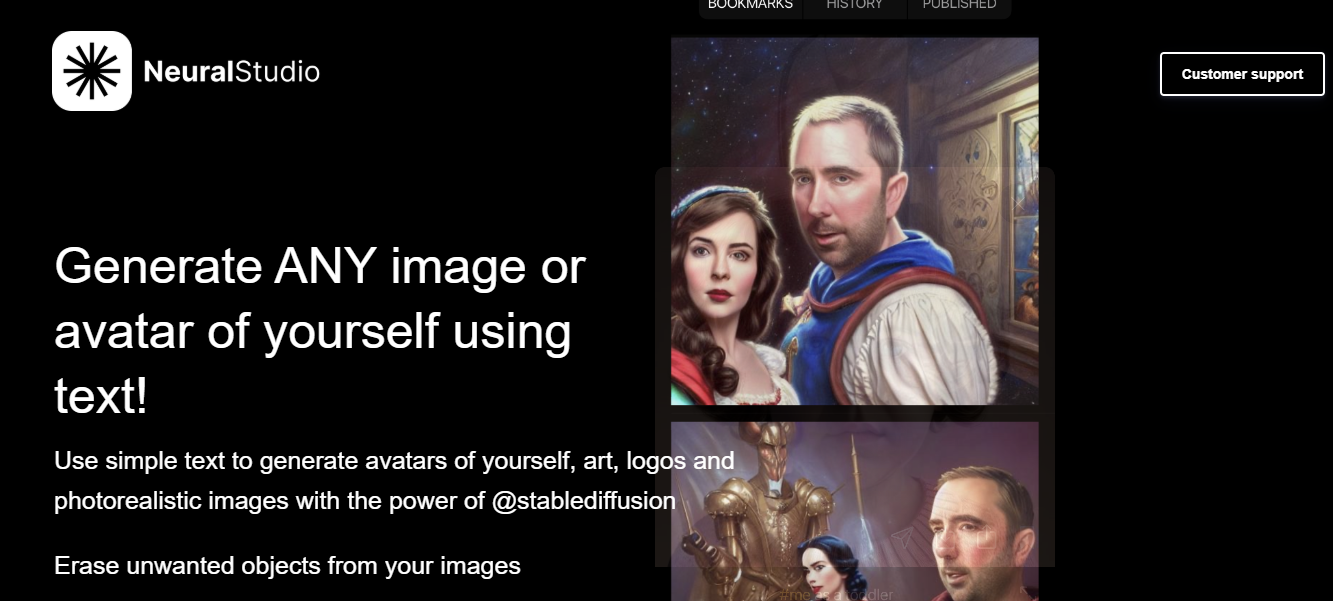Viewport: 1333px width, 601px height.
Task: Click 'Erase unwanted objects from your images'
Action: (288, 565)
